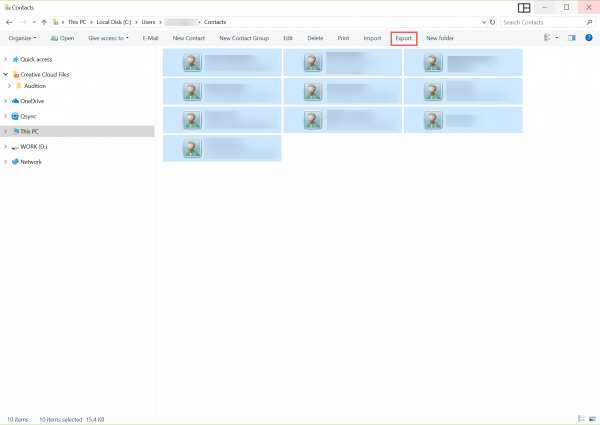
Task: Open the help icon
Action: (589, 37)
